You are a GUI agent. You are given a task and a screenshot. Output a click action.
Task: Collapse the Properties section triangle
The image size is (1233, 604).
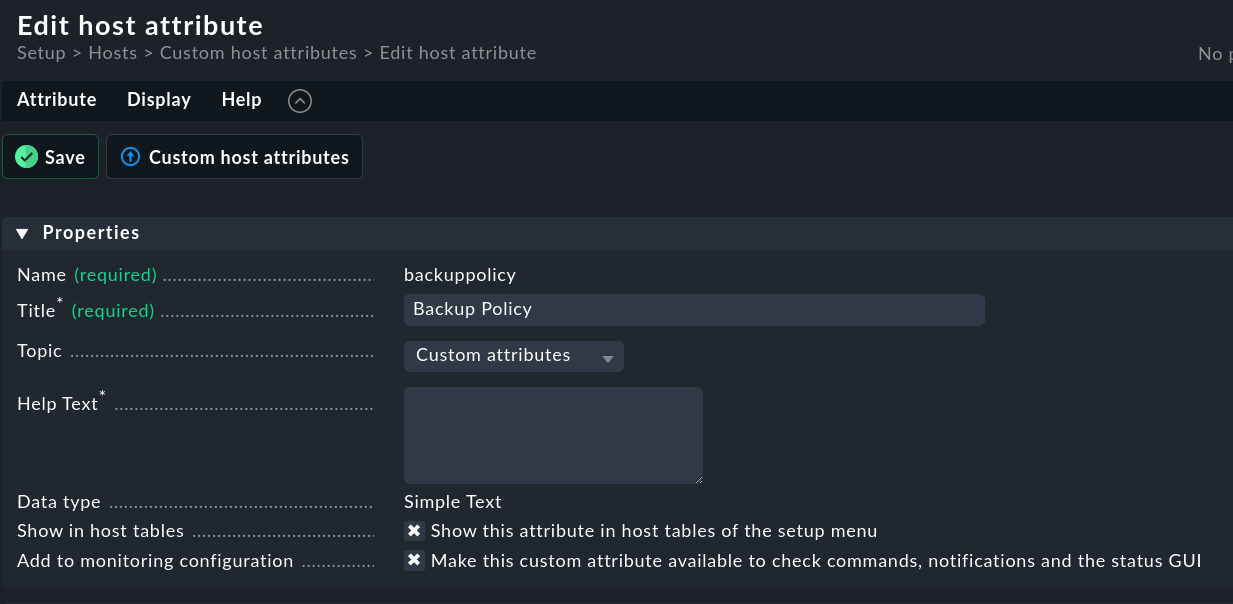click(x=23, y=233)
